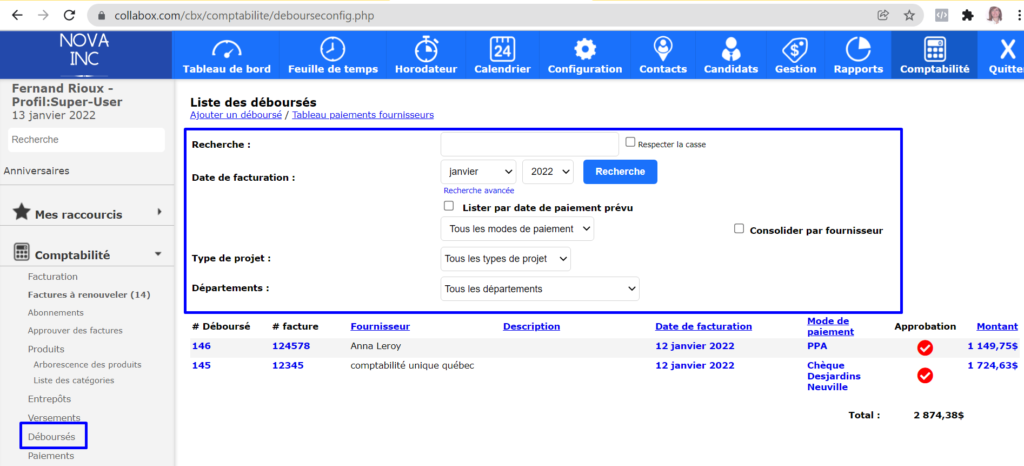Viewport: 1024px width, 466px height.
Task: Click the browser address bar URL
Action: point(244,16)
